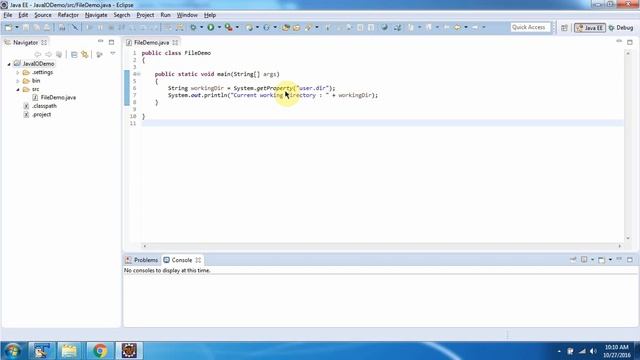
Task: Open the Debug launch dropdown arrow
Action: tap(201, 27)
